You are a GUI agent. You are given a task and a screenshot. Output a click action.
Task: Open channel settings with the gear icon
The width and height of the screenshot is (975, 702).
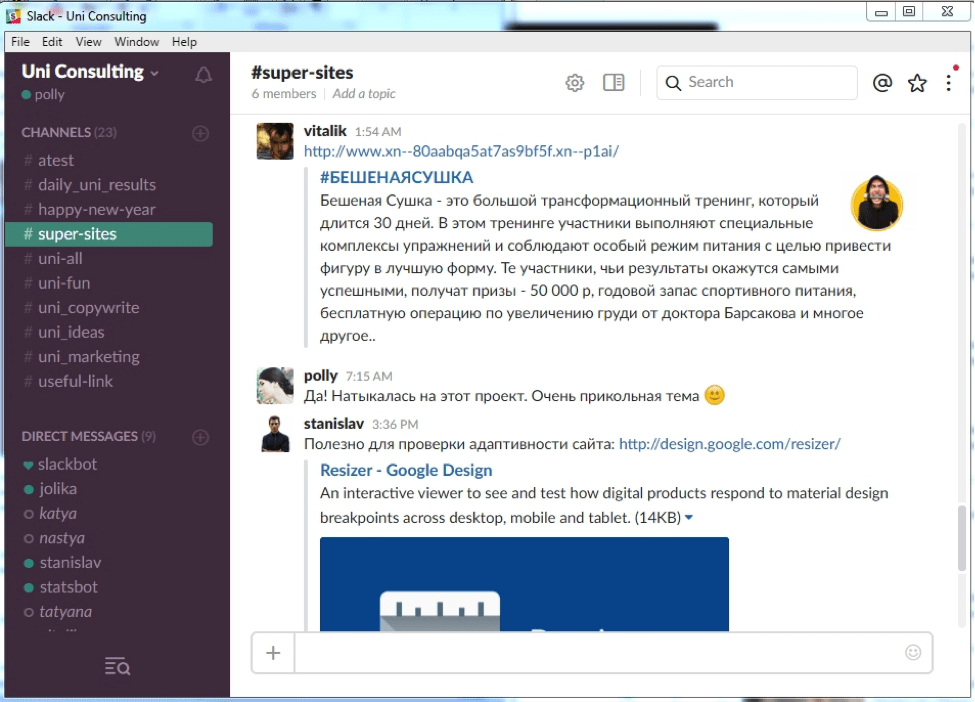click(x=574, y=82)
